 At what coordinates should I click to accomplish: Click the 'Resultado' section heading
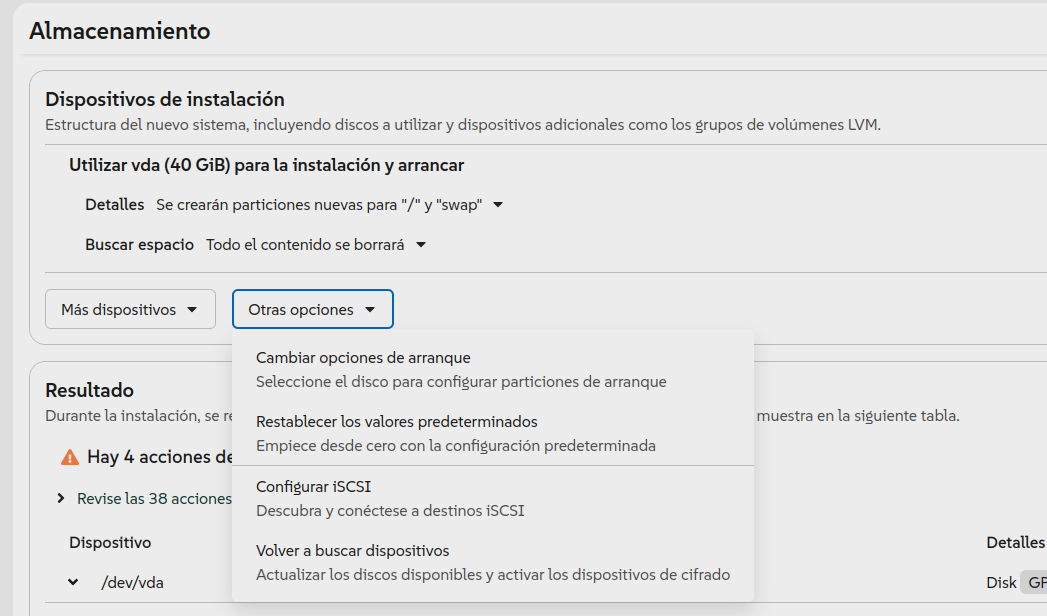89,390
